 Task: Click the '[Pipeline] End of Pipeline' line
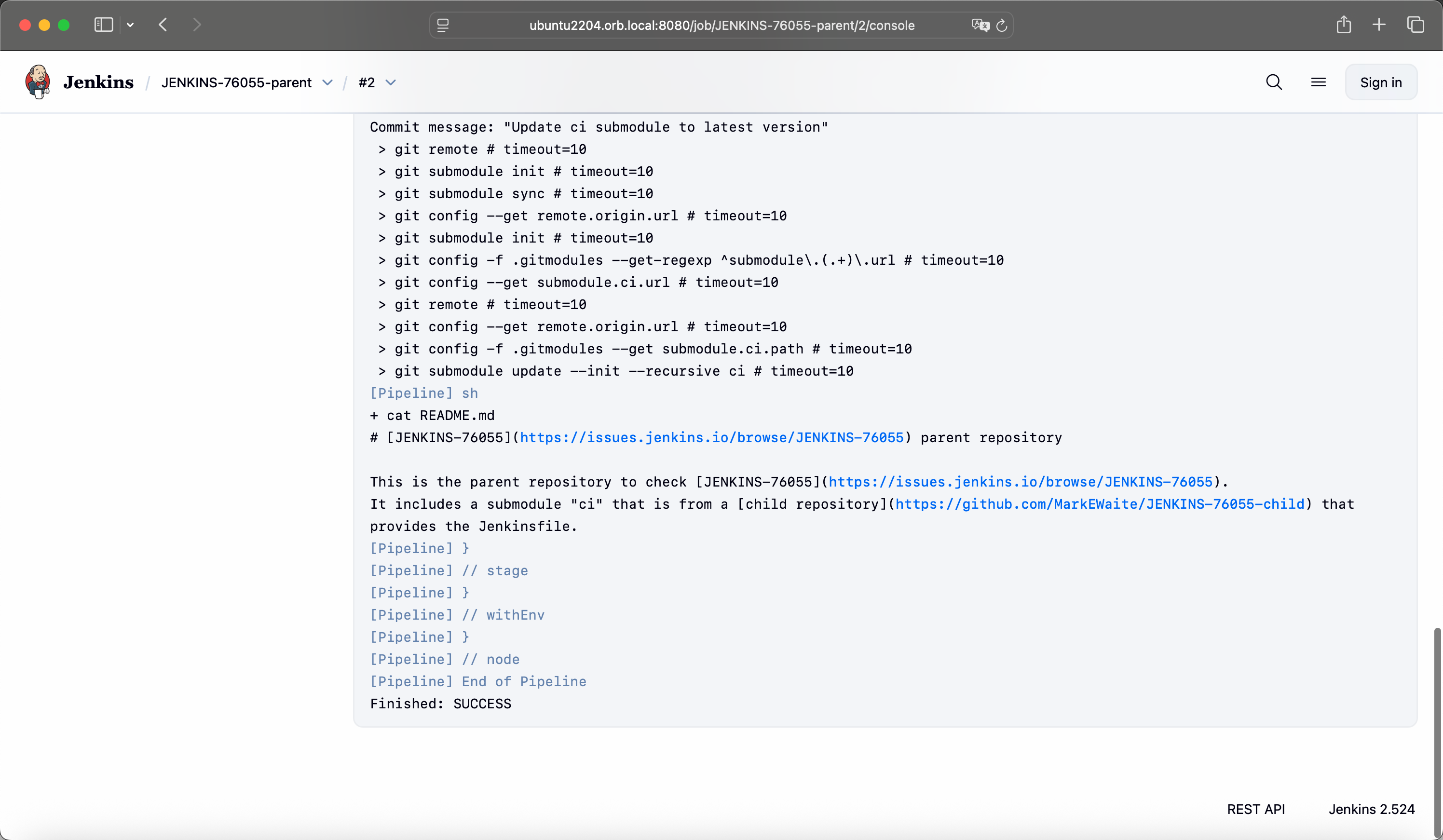[478, 681]
